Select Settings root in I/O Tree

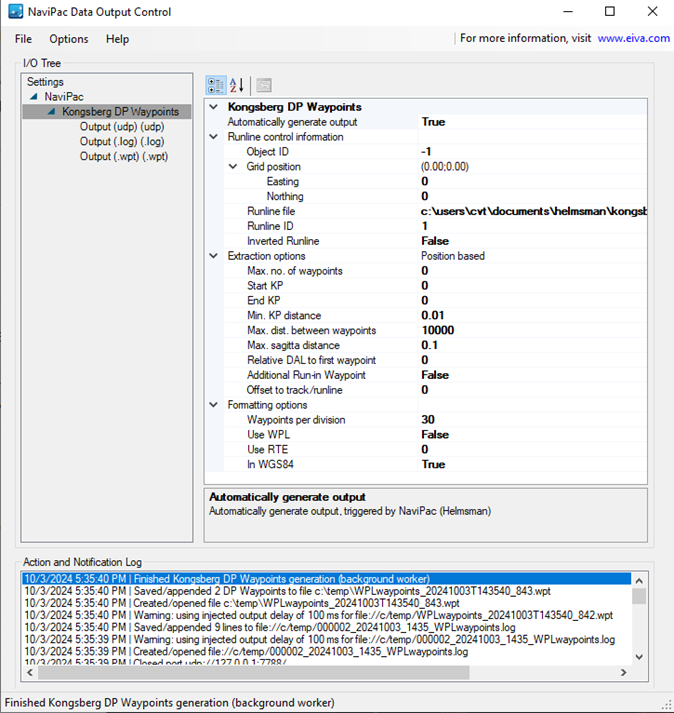pos(45,82)
